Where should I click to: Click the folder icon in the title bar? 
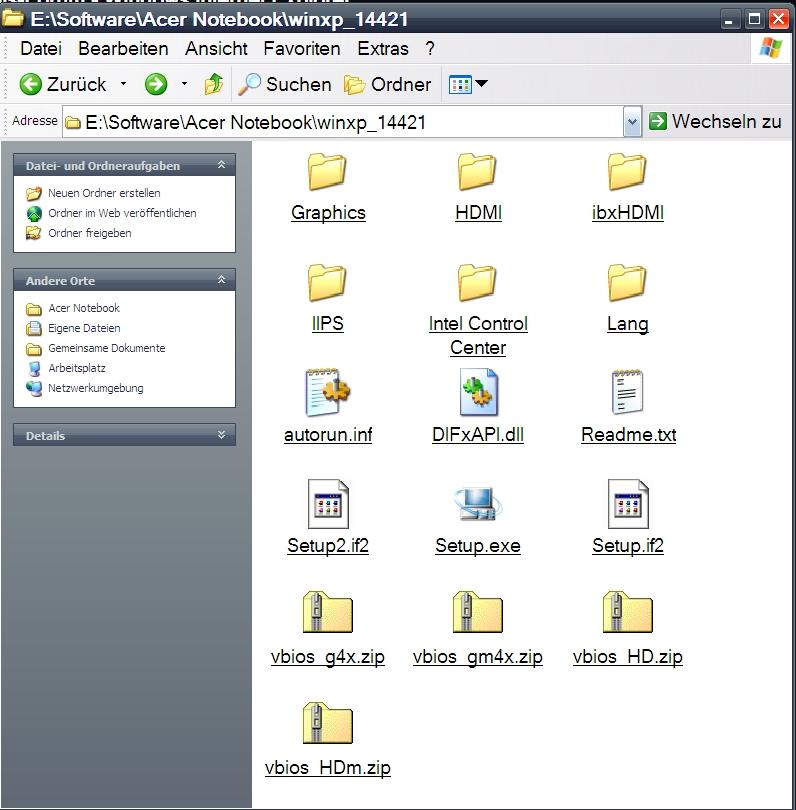[13, 18]
